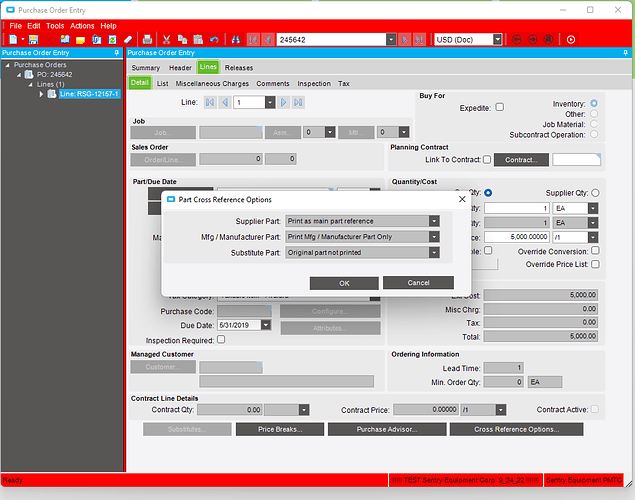Click the back circle arrow toolbar icon
The height and width of the screenshot is (500, 635).
click(517, 40)
